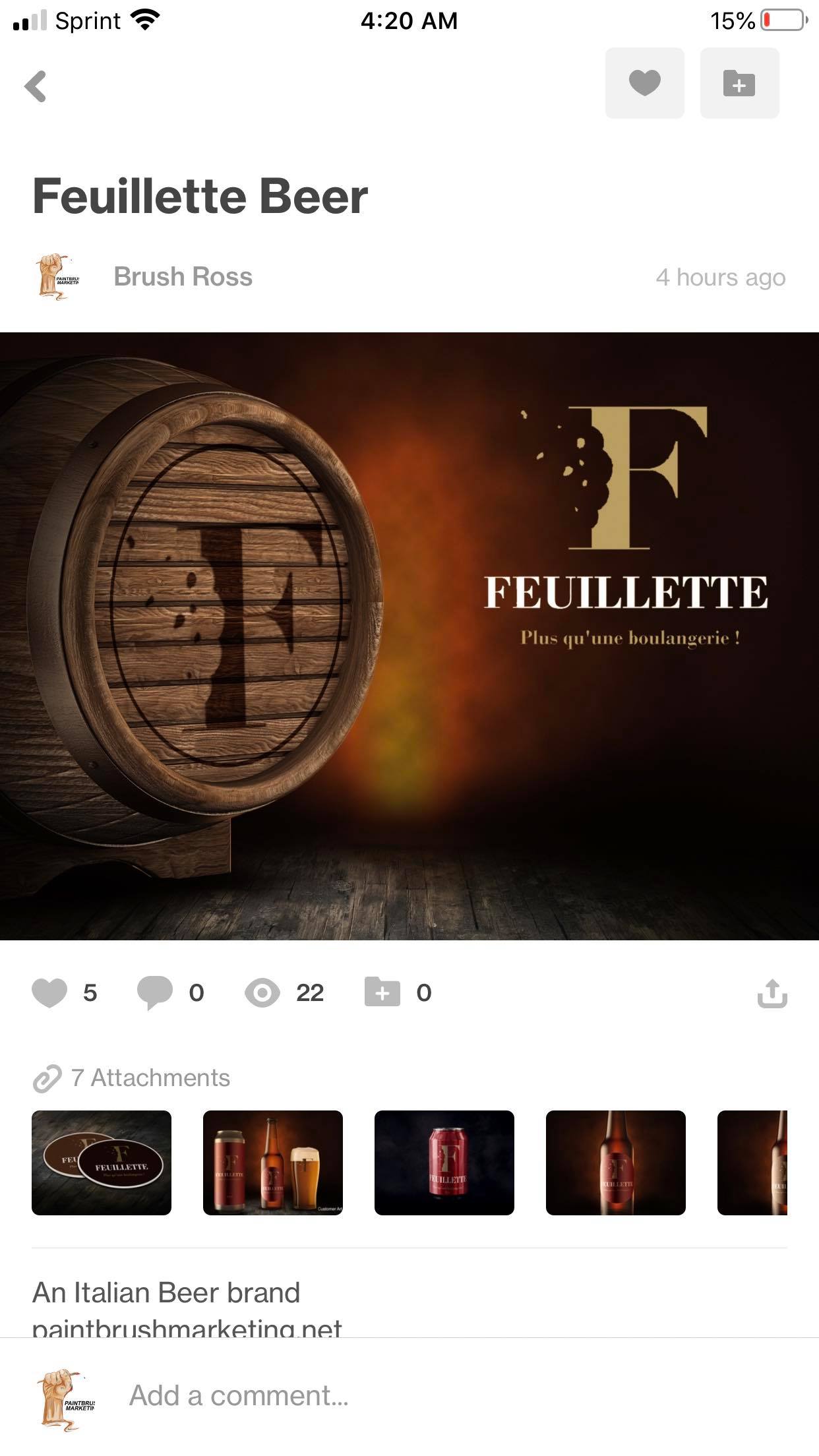Tap the eye views icon showing 22
Image resolution: width=819 pixels, height=1456 pixels.
pyautogui.click(x=262, y=992)
